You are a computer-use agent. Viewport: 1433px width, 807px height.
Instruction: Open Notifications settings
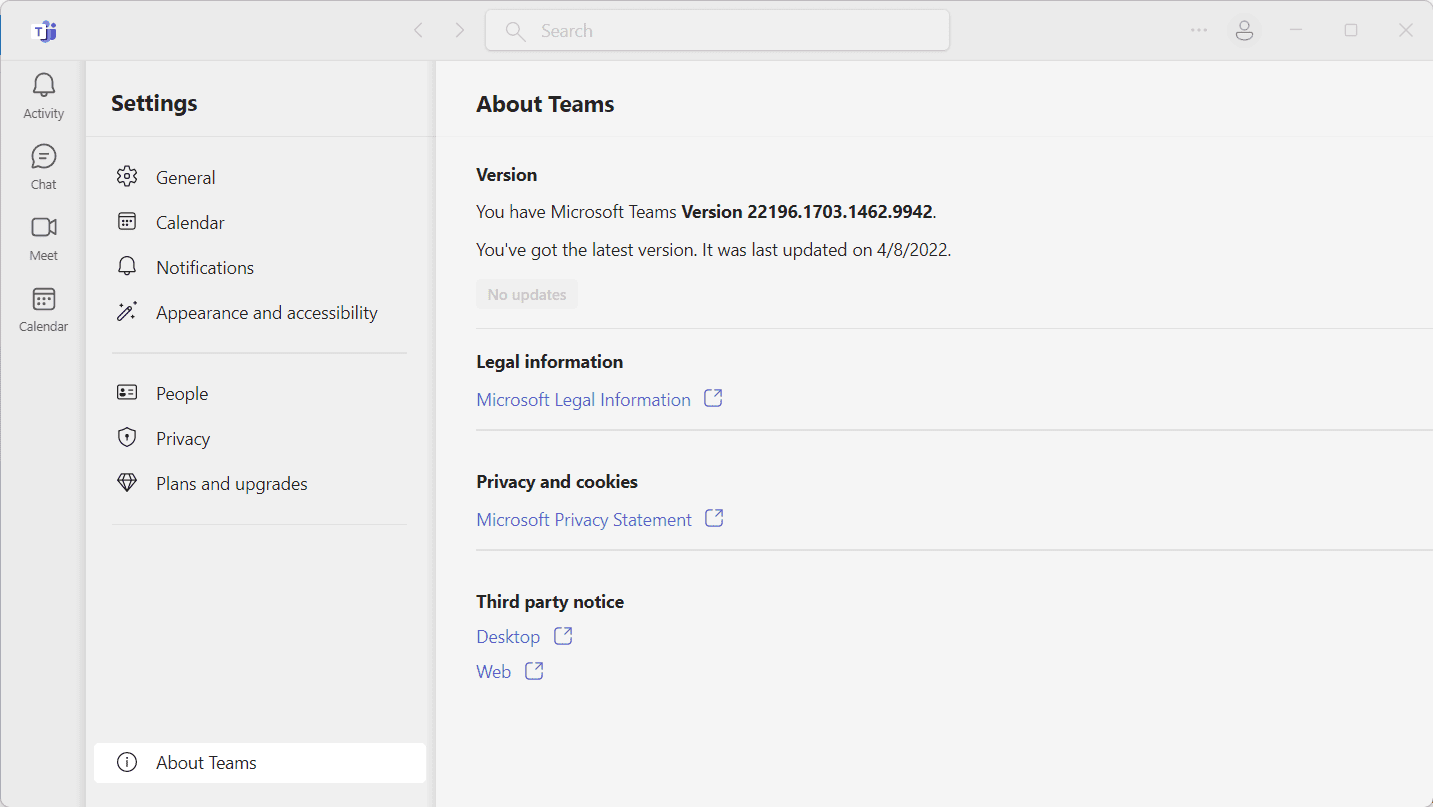click(260, 267)
